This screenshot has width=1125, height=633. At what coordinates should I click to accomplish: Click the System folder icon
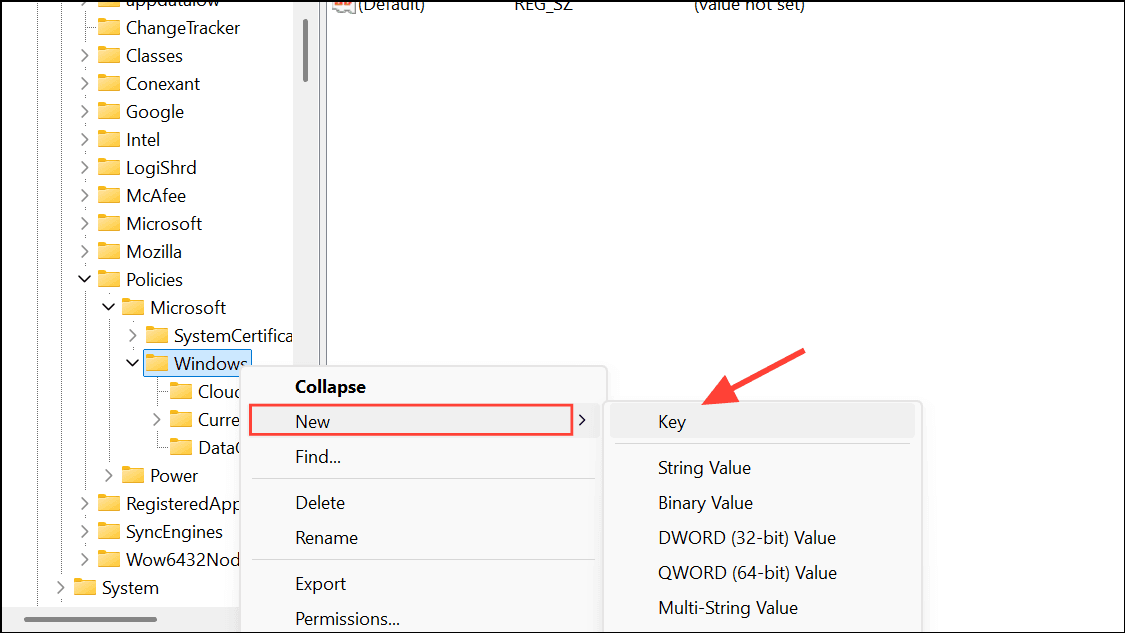85,588
